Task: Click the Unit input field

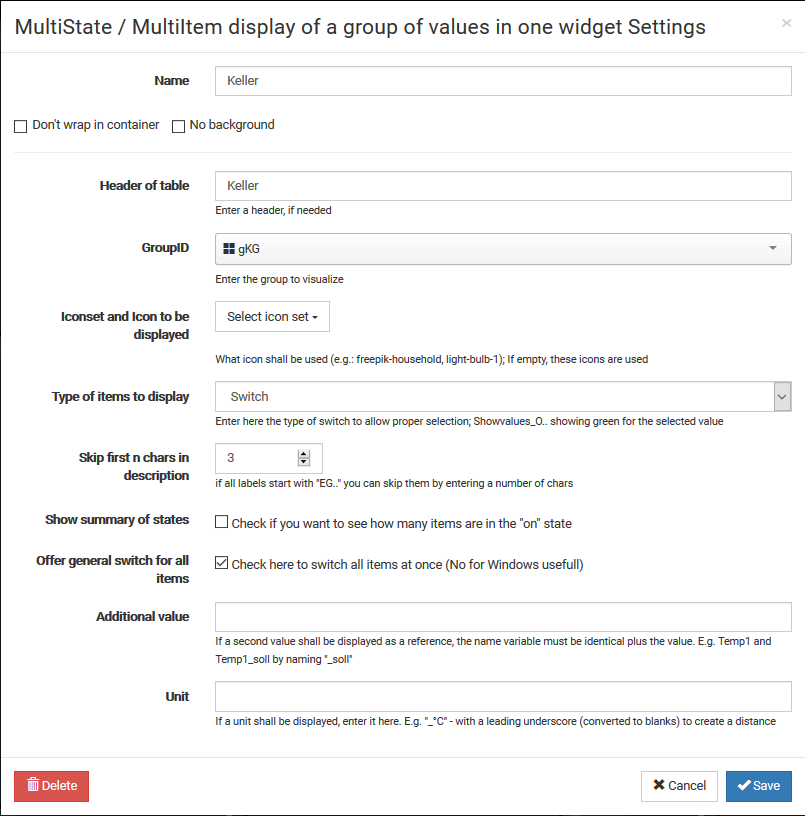Action: pyautogui.click(x=503, y=696)
